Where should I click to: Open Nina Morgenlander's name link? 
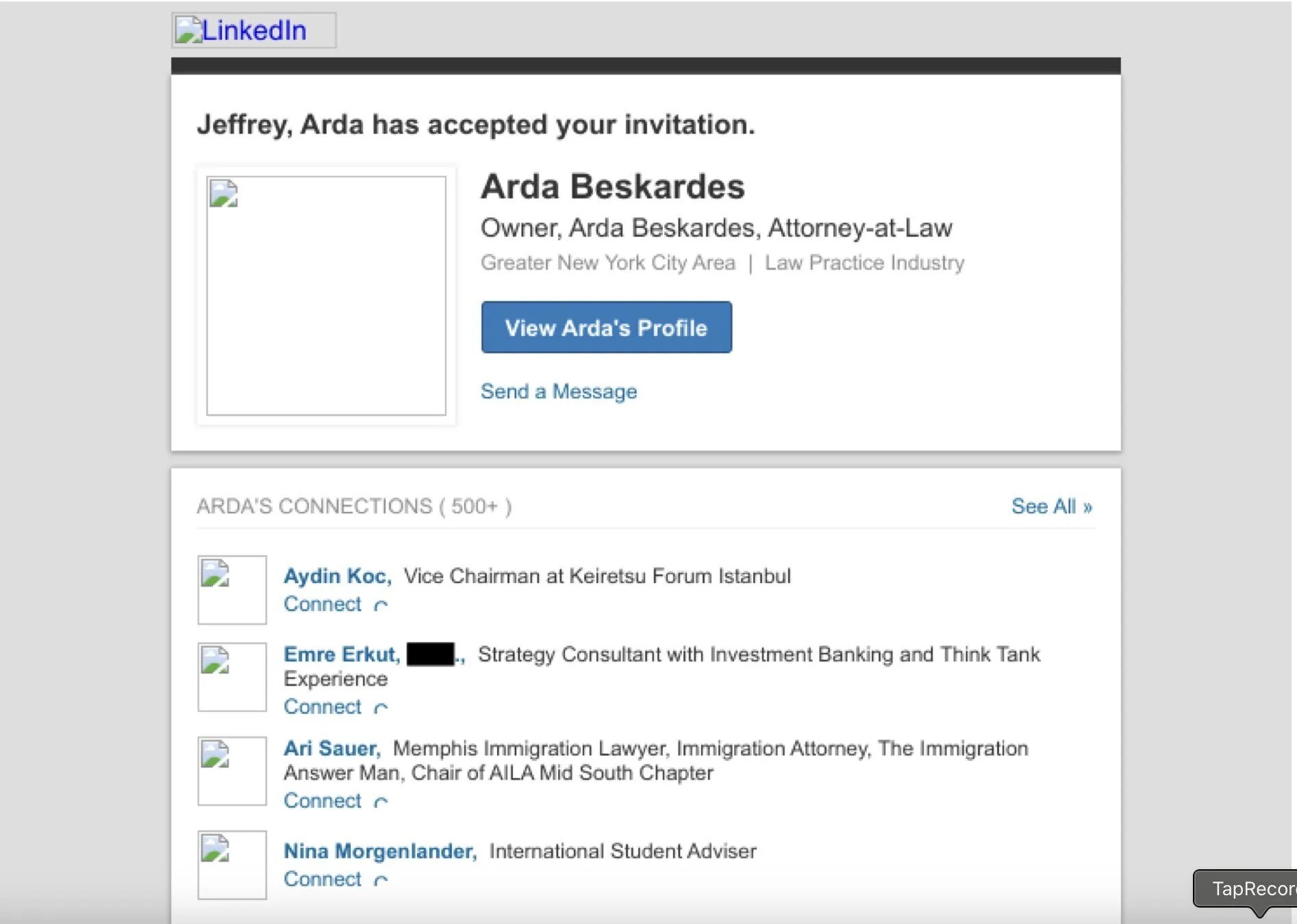point(379,851)
